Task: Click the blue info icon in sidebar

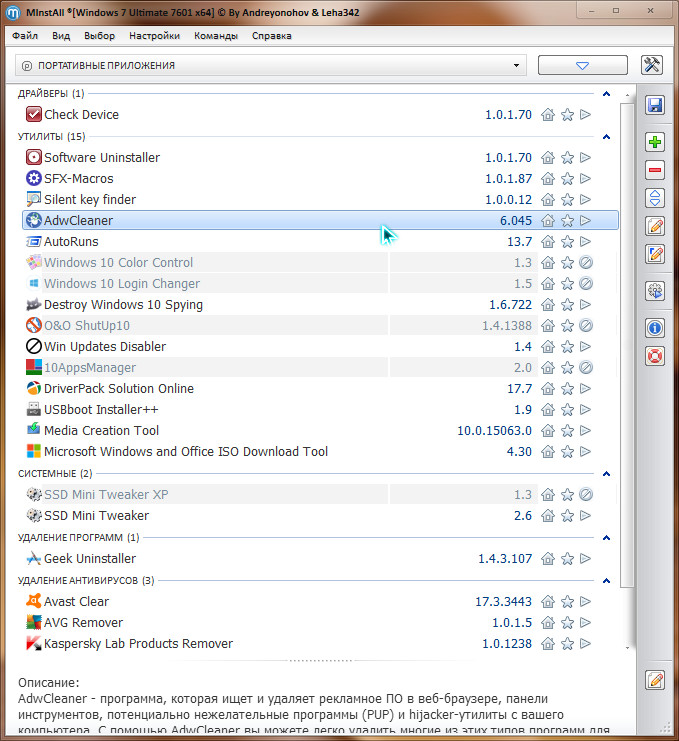Action: [655, 327]
